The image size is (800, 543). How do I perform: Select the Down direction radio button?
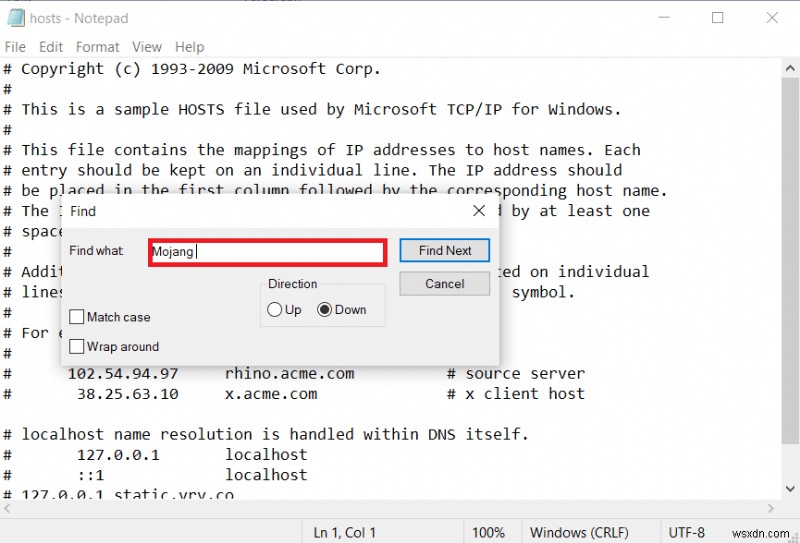click(x=324, y=310)
